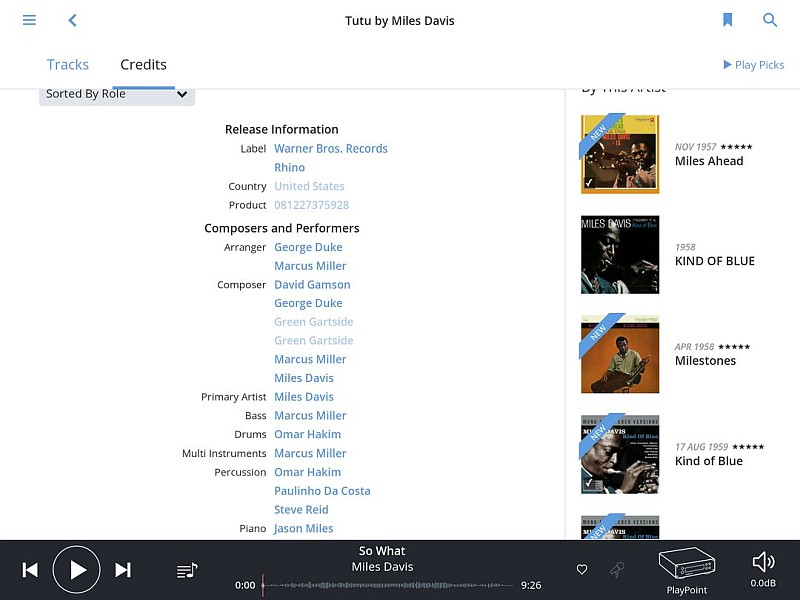This screenshot has height=600, width=800.
Task: Open George Duke under Arranger
Action: coord(308,247)
